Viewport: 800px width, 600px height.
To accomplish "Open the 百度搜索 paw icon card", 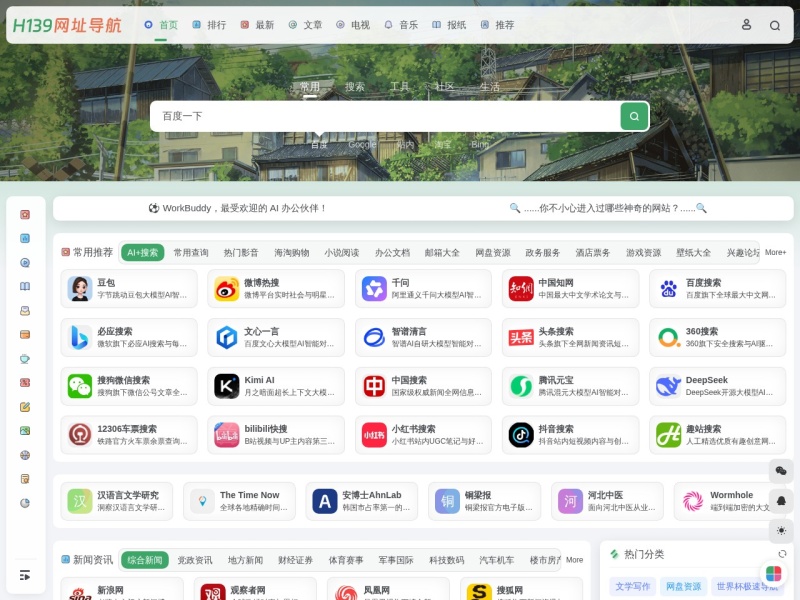I will pyautogui.click(x=668, y=289).
